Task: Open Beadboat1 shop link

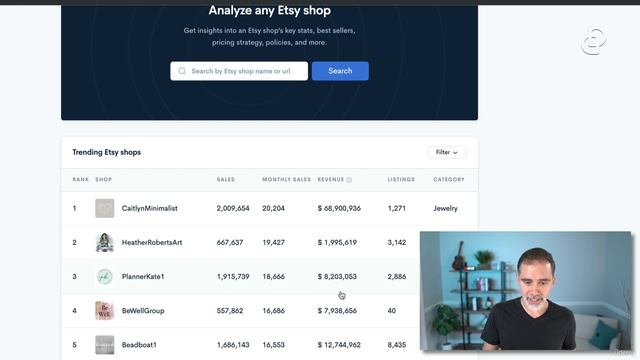Action: tap(139, 345)
